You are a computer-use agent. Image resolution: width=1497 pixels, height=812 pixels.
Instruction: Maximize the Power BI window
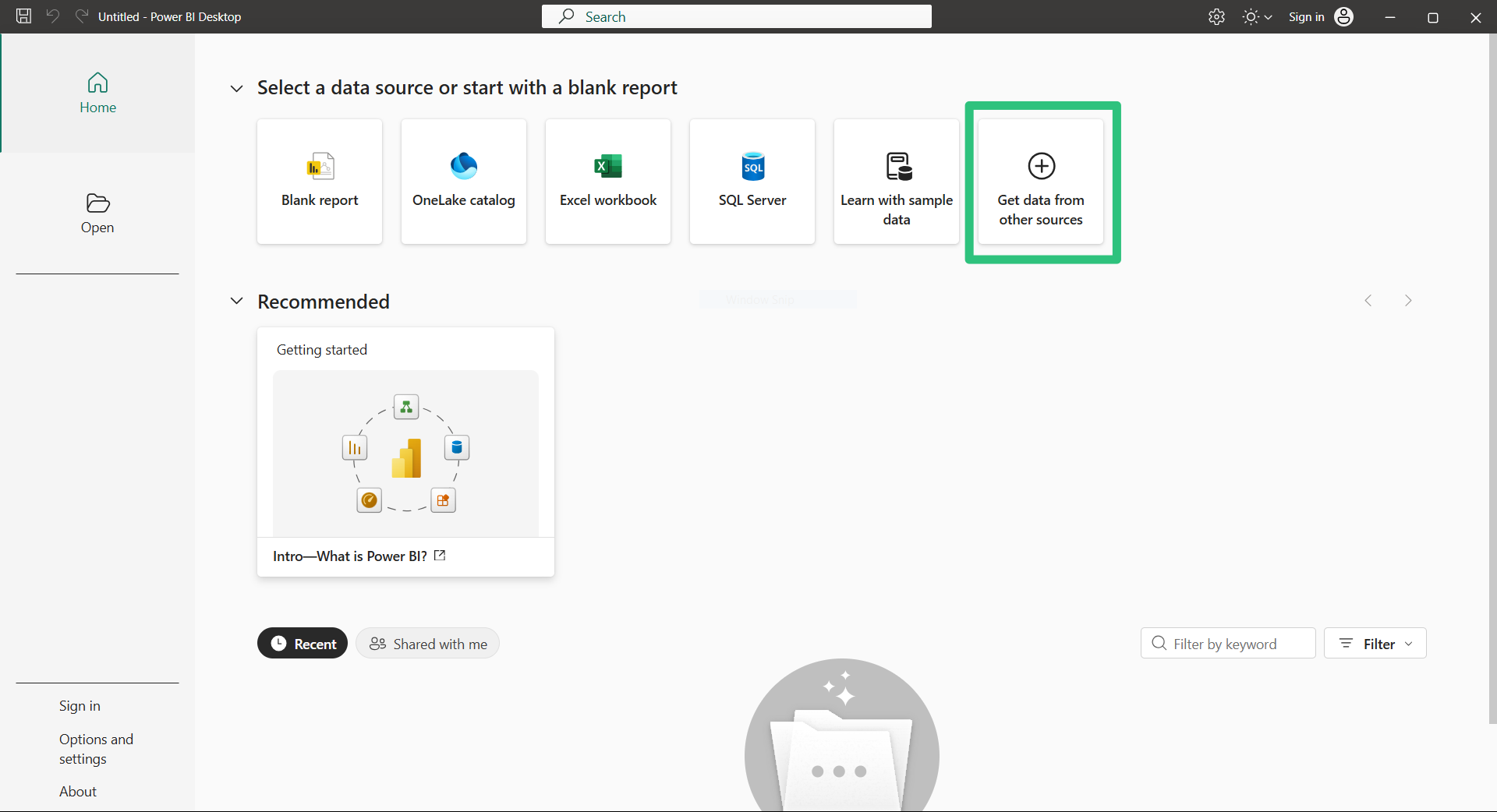[1432, 16]
